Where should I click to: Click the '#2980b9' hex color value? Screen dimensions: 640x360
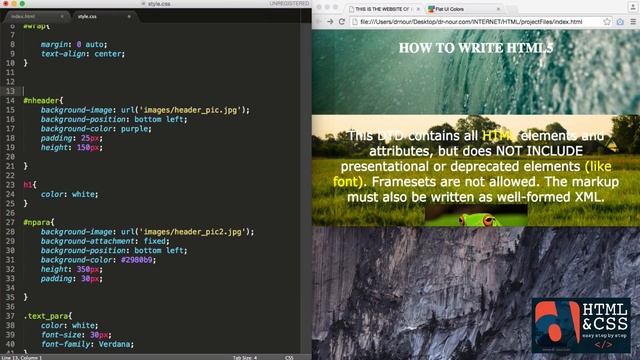(x=136, y=260)
